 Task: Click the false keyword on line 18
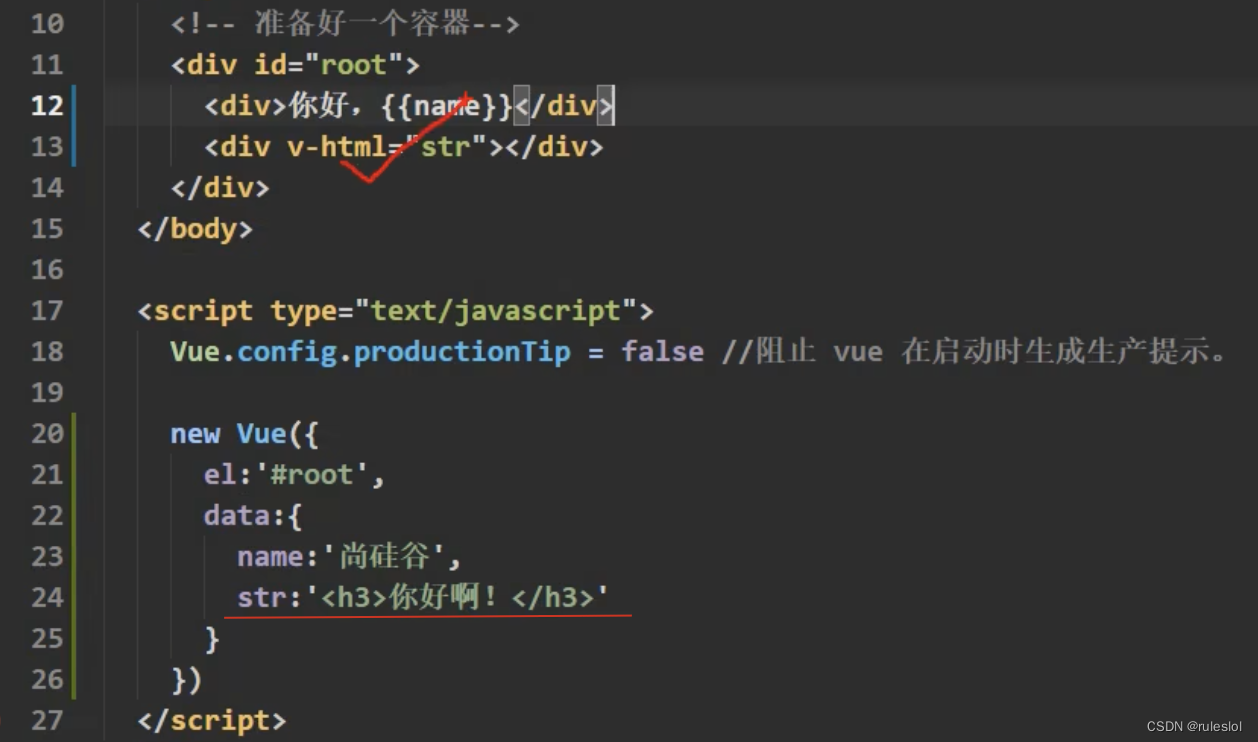click(662, 351)
